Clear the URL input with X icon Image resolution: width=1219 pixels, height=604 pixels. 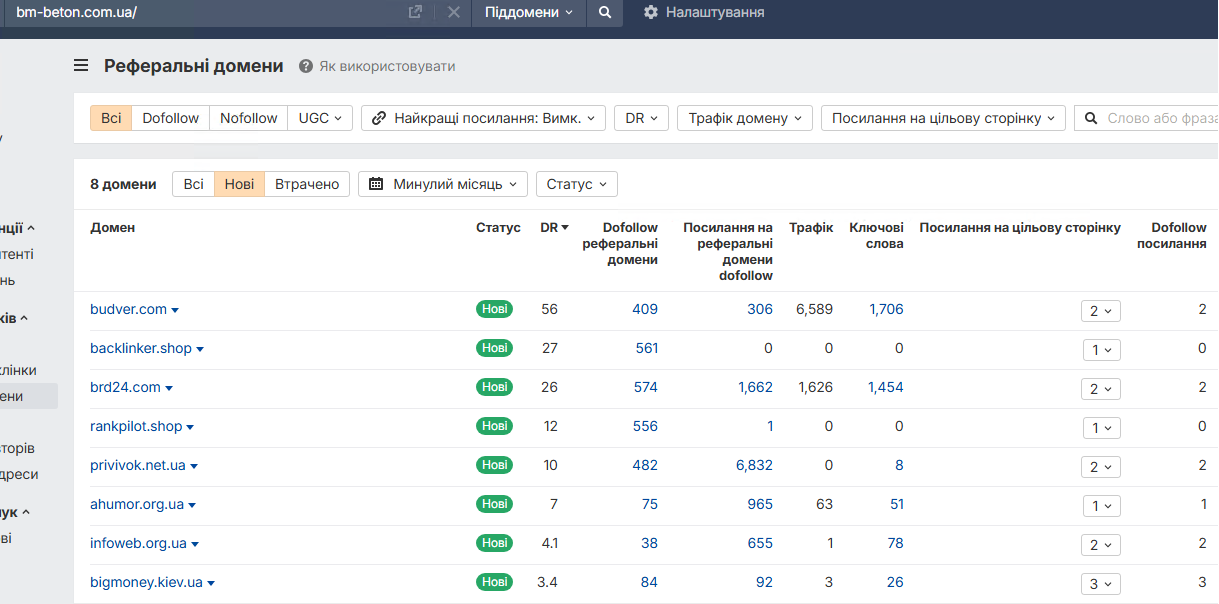click(453, 12)
